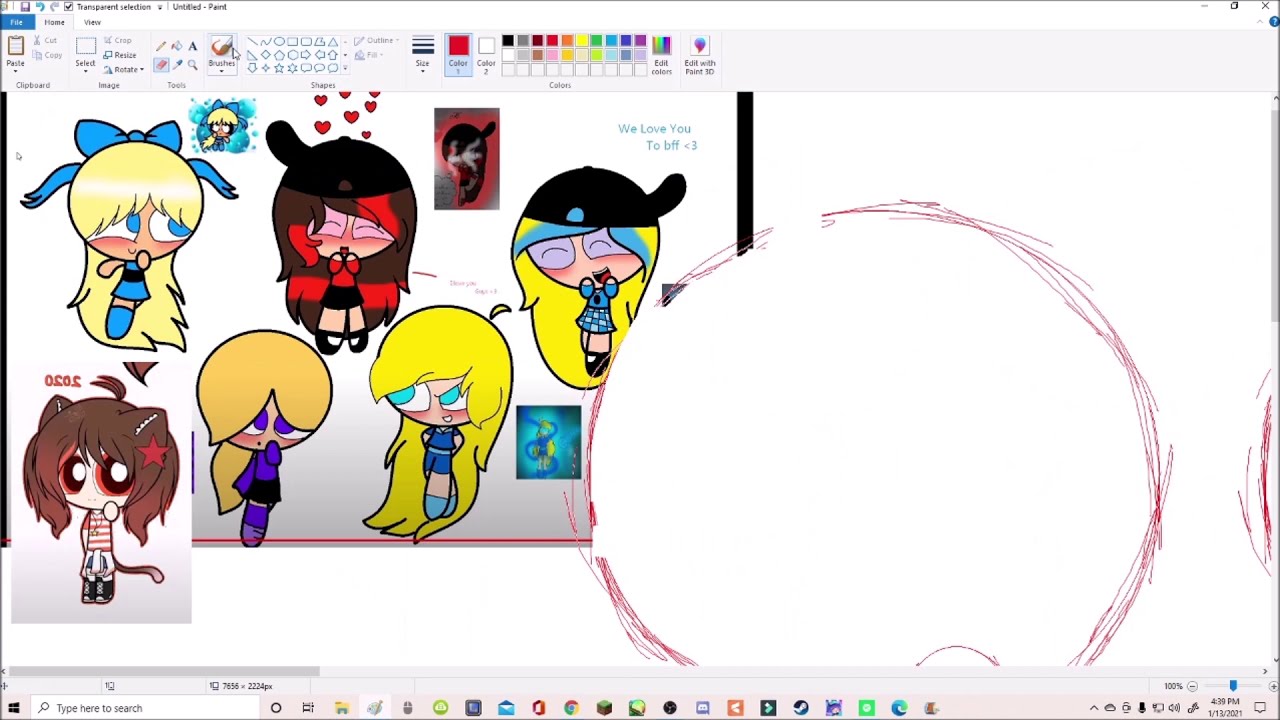Image resolution: width=1280 pixels, height=720 pixels.
Task: Click the Select rectangle tool
Action: tap(86, 46)
